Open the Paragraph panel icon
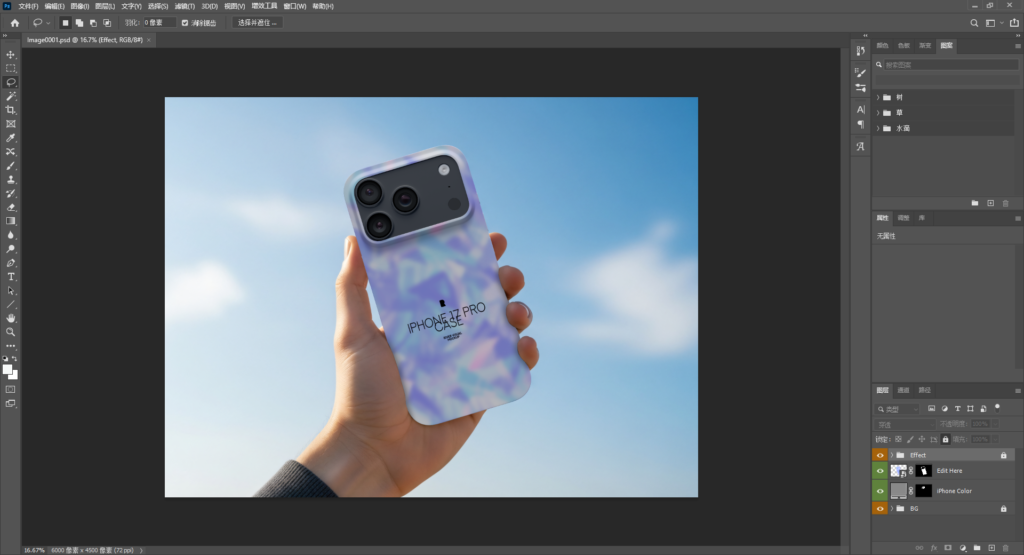The width and height of the screenshot is (1024, 555). click(x=861, y=124)
